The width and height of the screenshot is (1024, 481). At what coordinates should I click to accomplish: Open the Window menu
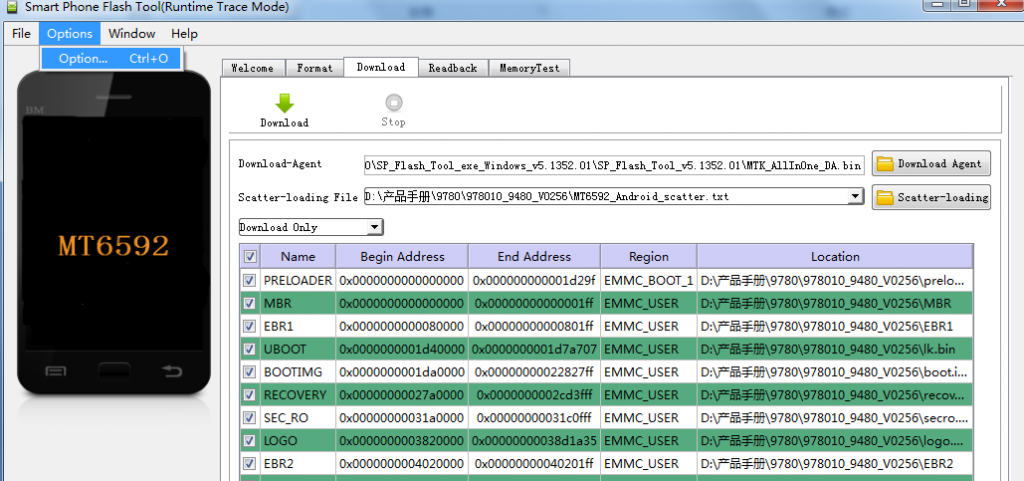tap(132, 33)
